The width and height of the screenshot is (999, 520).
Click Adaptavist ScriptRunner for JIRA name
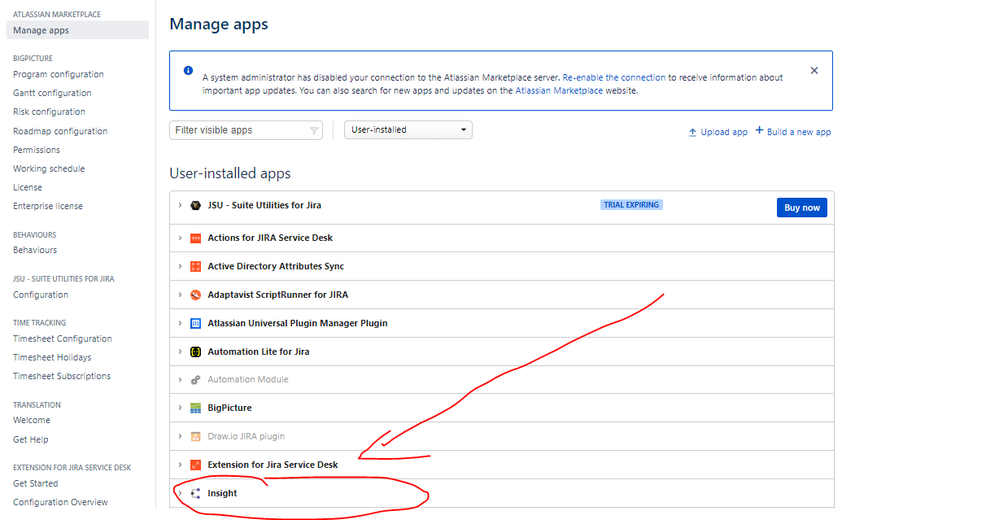[x=278, y=295]
